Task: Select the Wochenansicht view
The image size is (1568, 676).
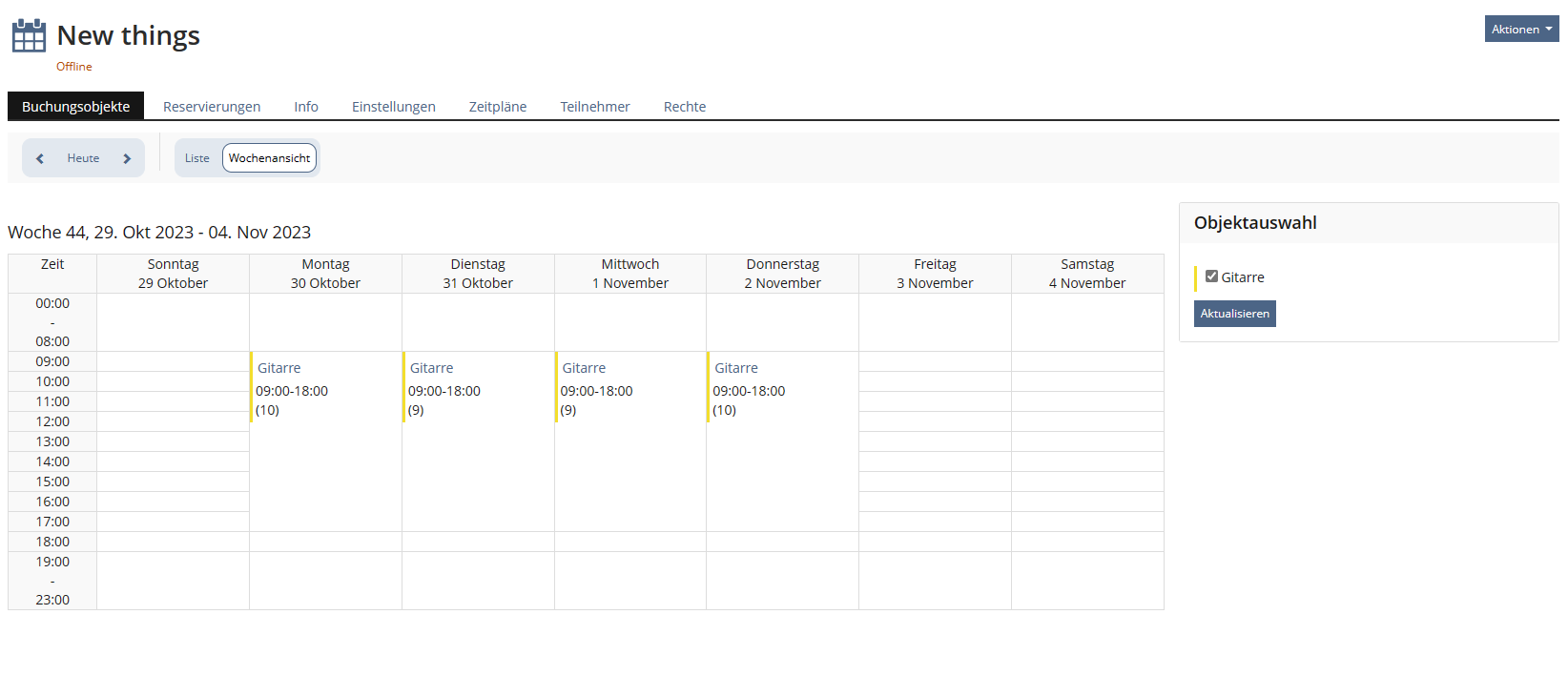Action: (269, 158)
